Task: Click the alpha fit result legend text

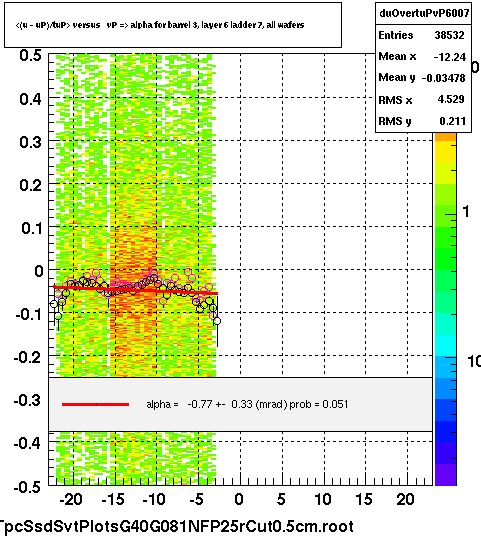Action: [247, 404]
